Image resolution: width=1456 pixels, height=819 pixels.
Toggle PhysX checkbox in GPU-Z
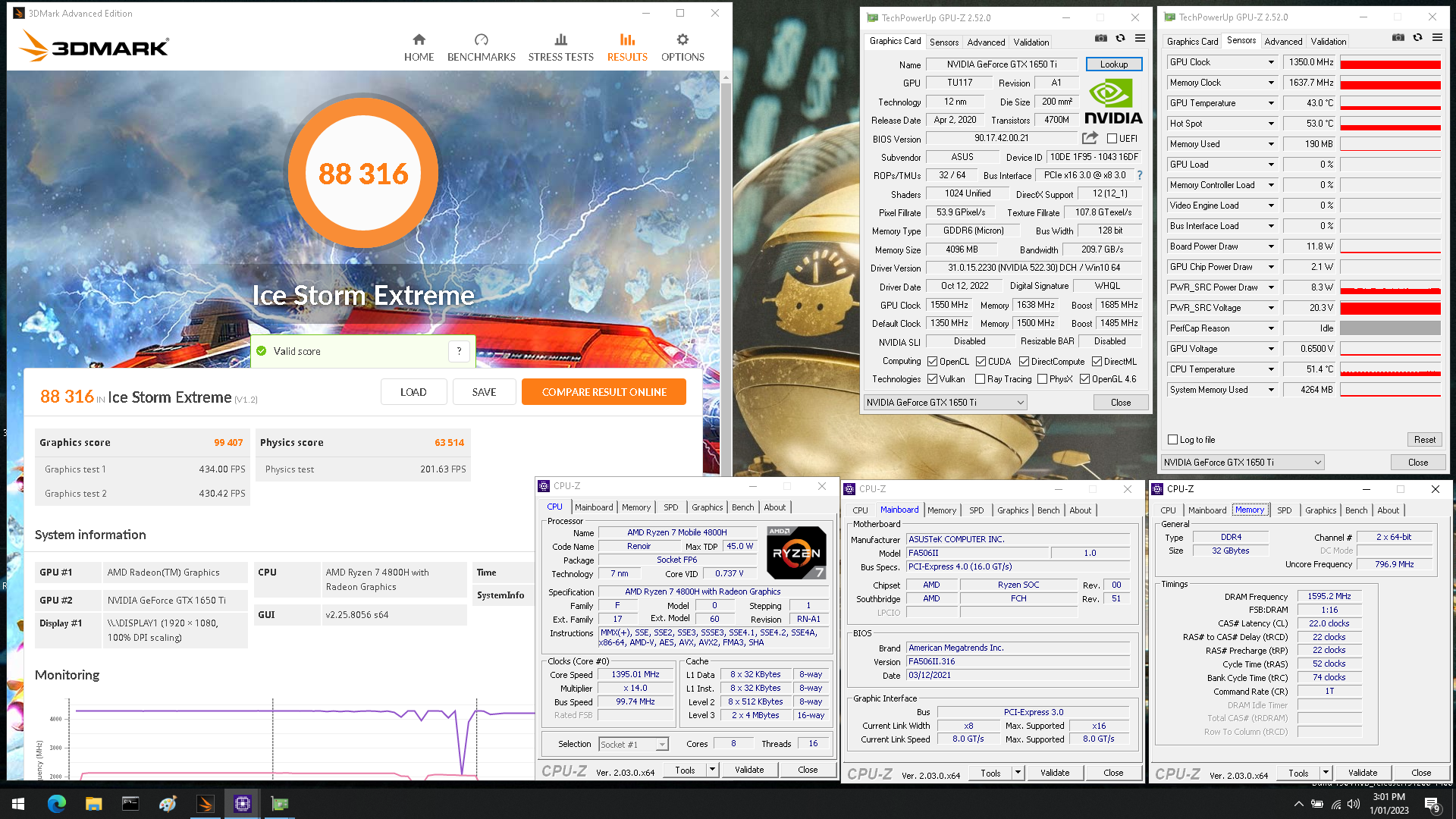(1042, 379)
